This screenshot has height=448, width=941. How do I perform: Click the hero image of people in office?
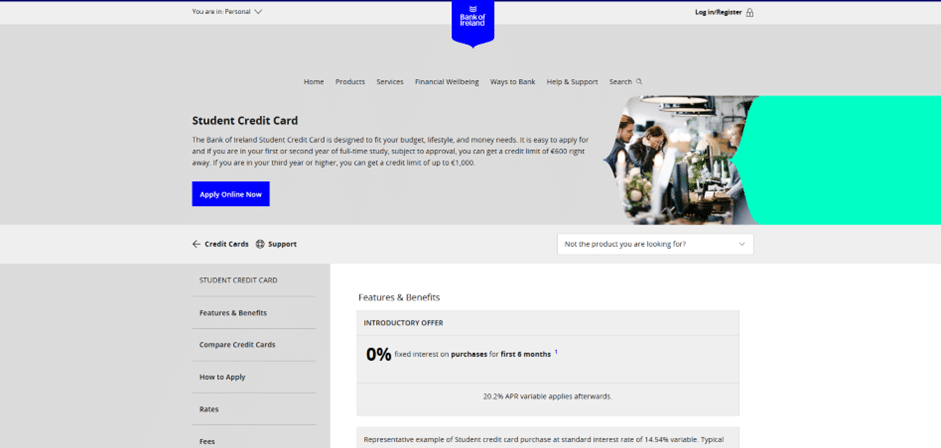pyautogui.click(x=680, y=160)
